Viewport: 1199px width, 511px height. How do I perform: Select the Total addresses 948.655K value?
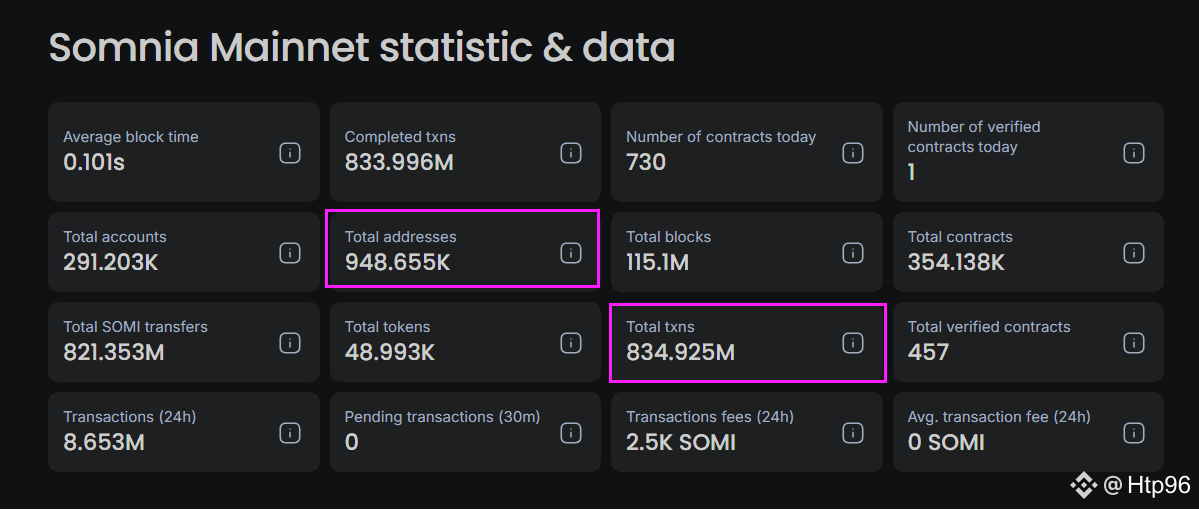tap(397, 263)
